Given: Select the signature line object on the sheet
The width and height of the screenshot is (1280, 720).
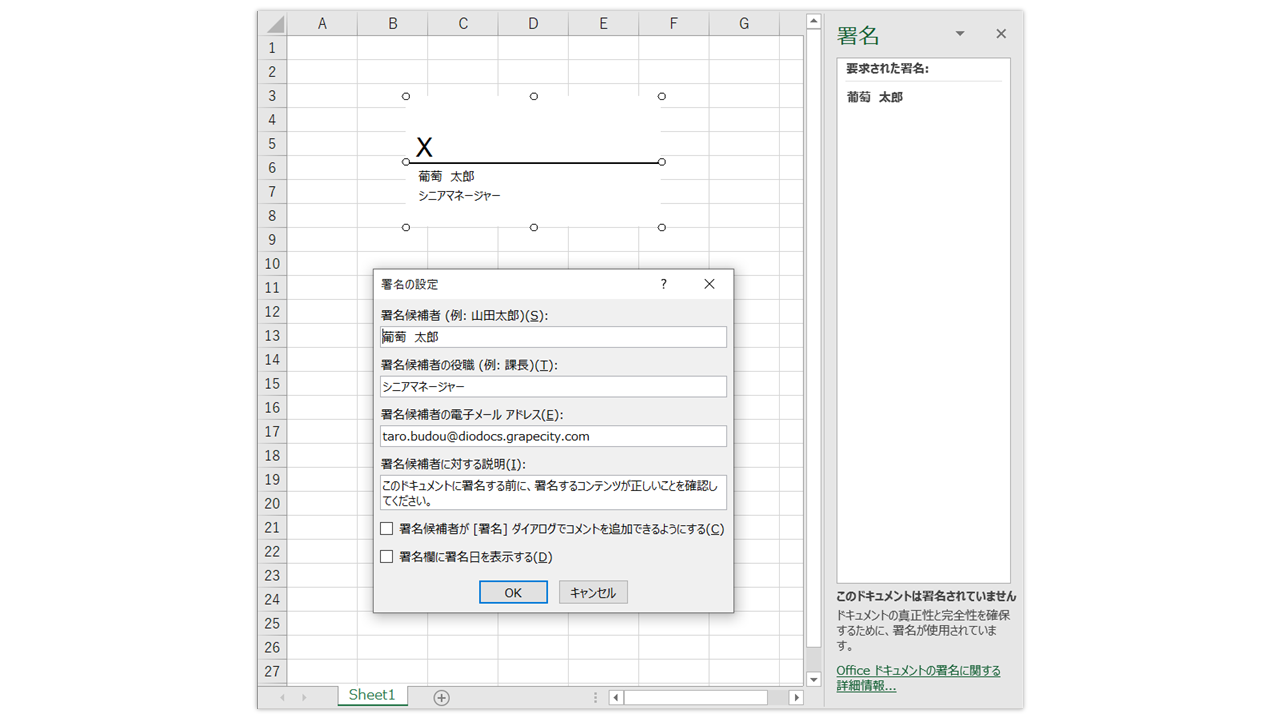Looking at the screenshot, I should pos(533,162).
